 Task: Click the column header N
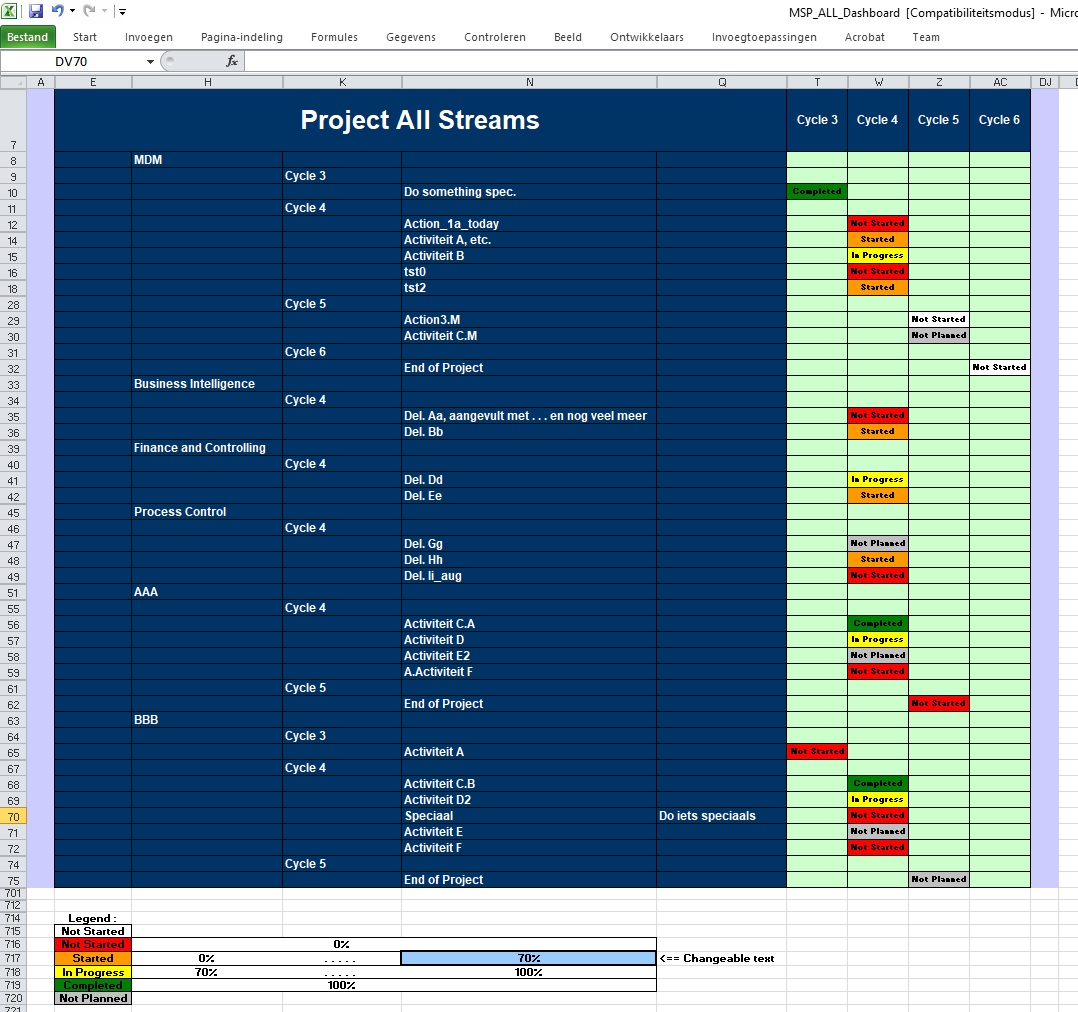click(x=529, y=82)
